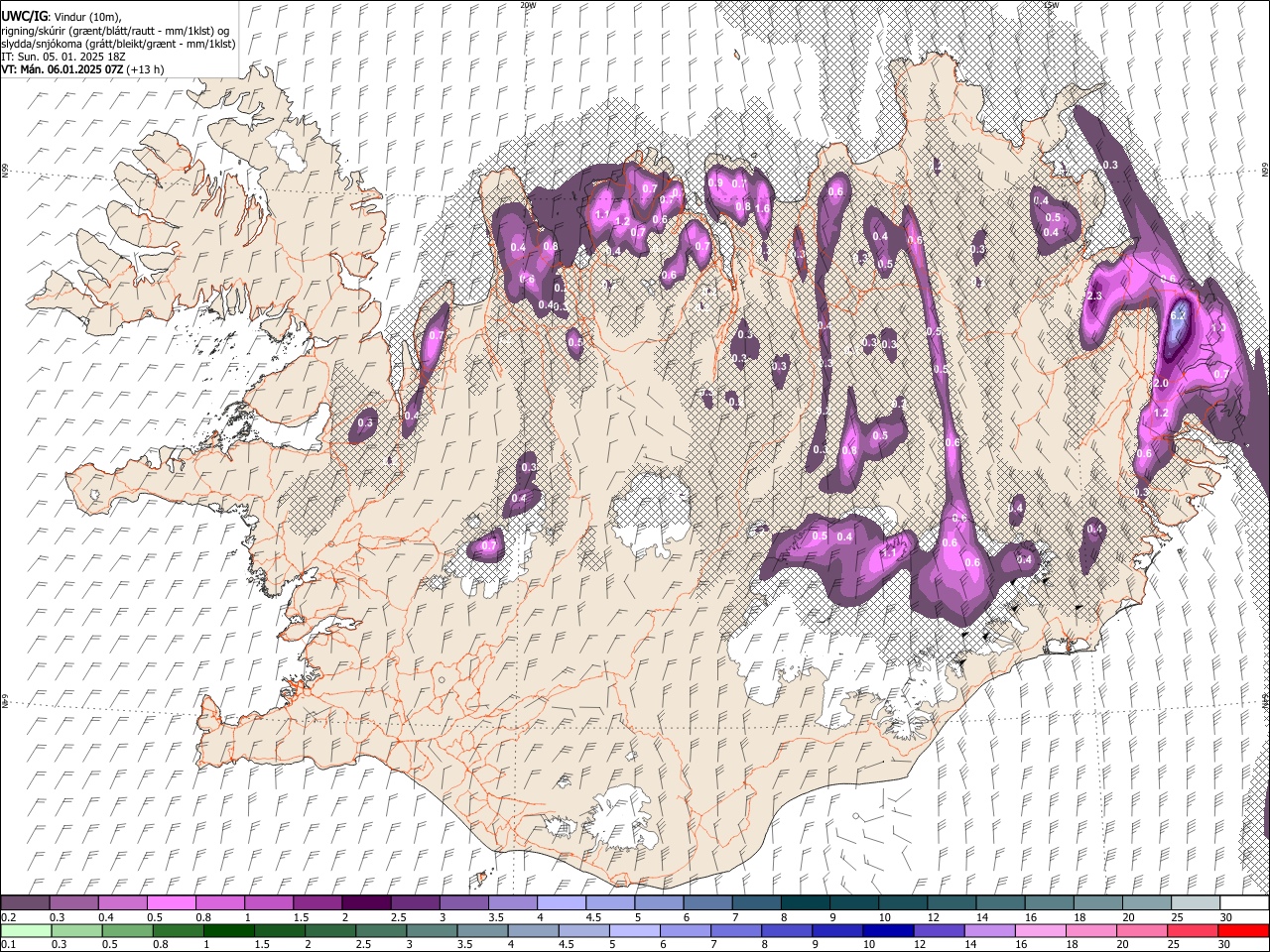Select the light purple lower swatch at 14
Viewport: 1270px width, 952px height.
[989, 931]
